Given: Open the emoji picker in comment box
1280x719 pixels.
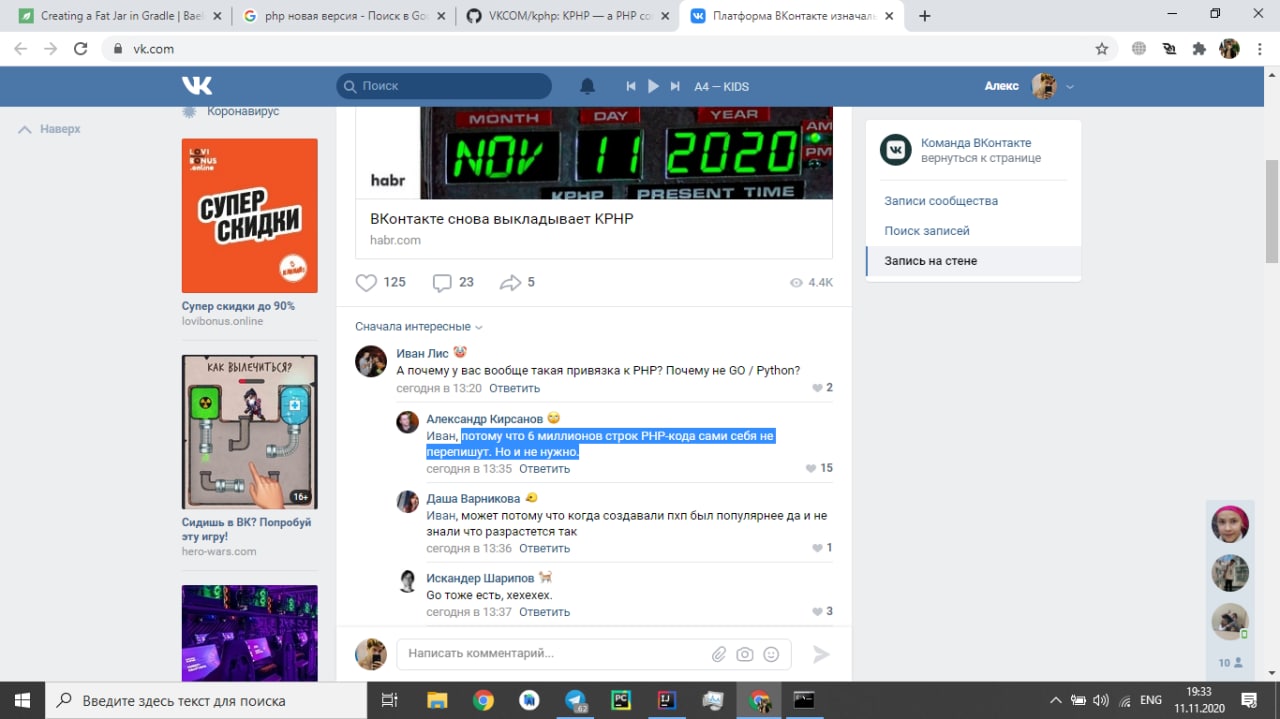Looking at the screenshot, I should point(771,654).
